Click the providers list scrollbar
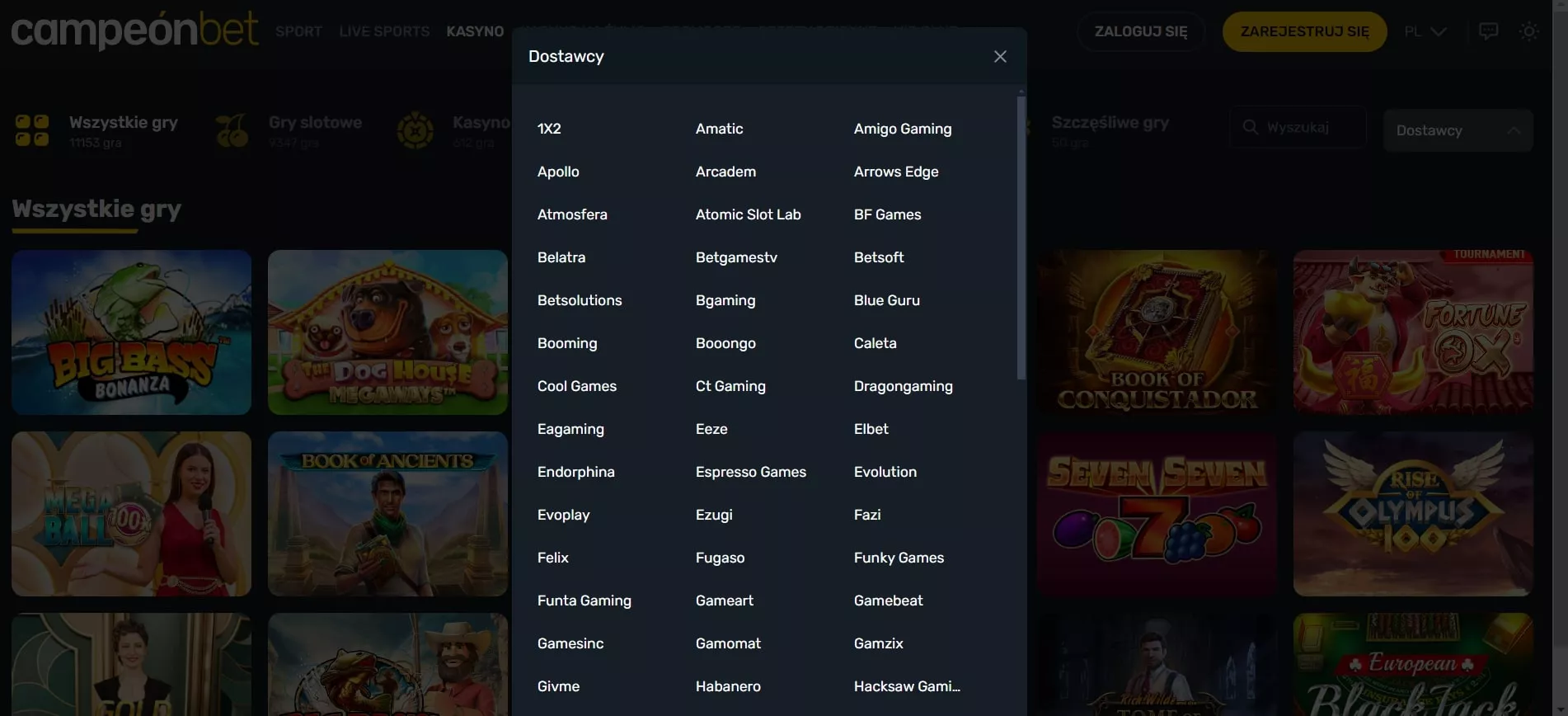Screen dimensions: 1568x716 click(1021, 238)
